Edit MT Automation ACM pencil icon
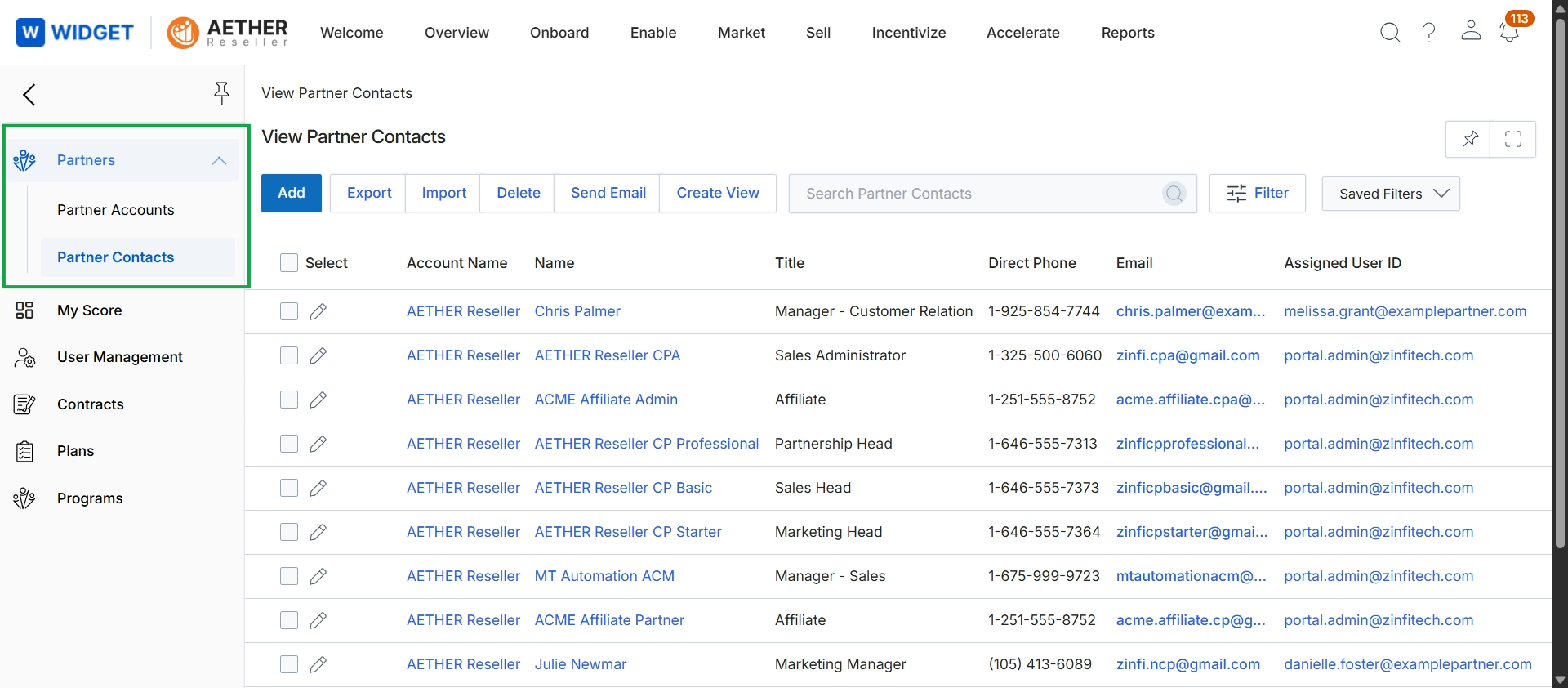 tap(318, 576)
